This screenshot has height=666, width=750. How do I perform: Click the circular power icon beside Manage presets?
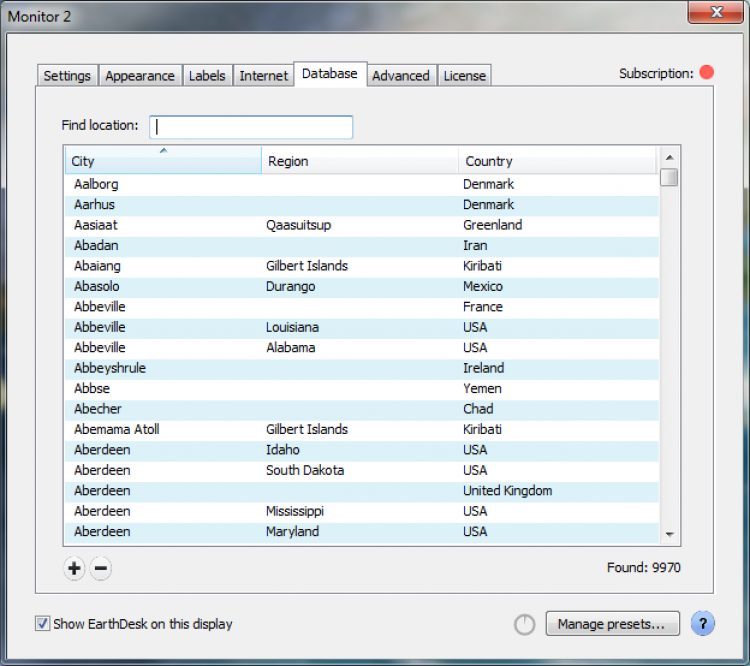coord(524,624)
